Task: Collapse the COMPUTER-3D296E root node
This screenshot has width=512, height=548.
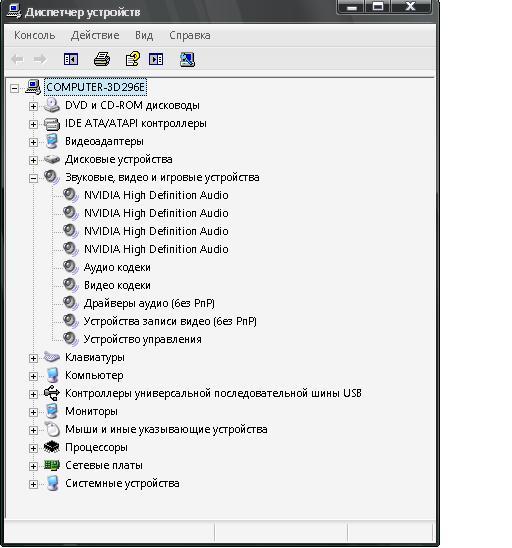Action: click(x=14, y=88)
